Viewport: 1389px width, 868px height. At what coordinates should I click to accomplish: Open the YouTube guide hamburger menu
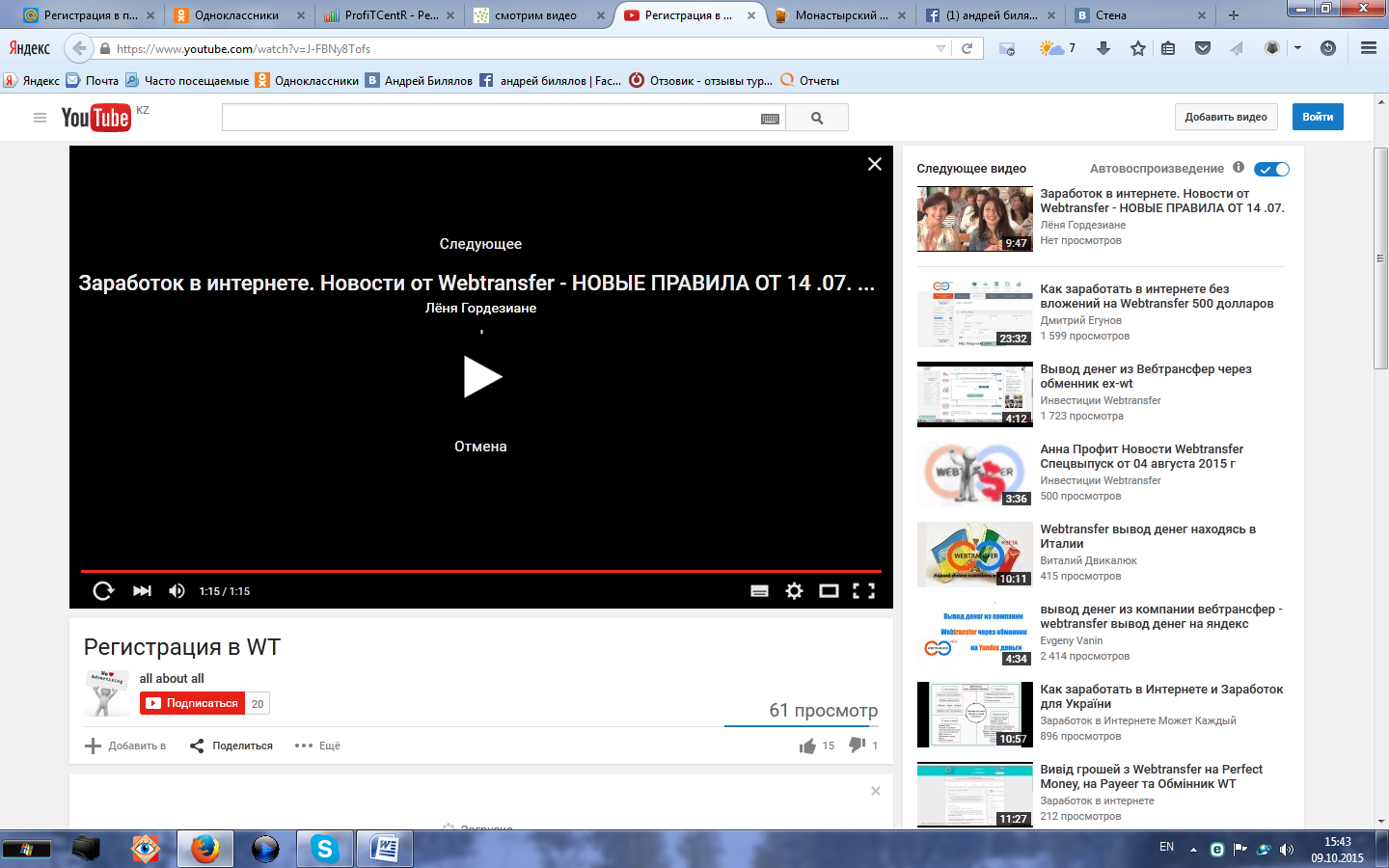[x=40, y=118]
